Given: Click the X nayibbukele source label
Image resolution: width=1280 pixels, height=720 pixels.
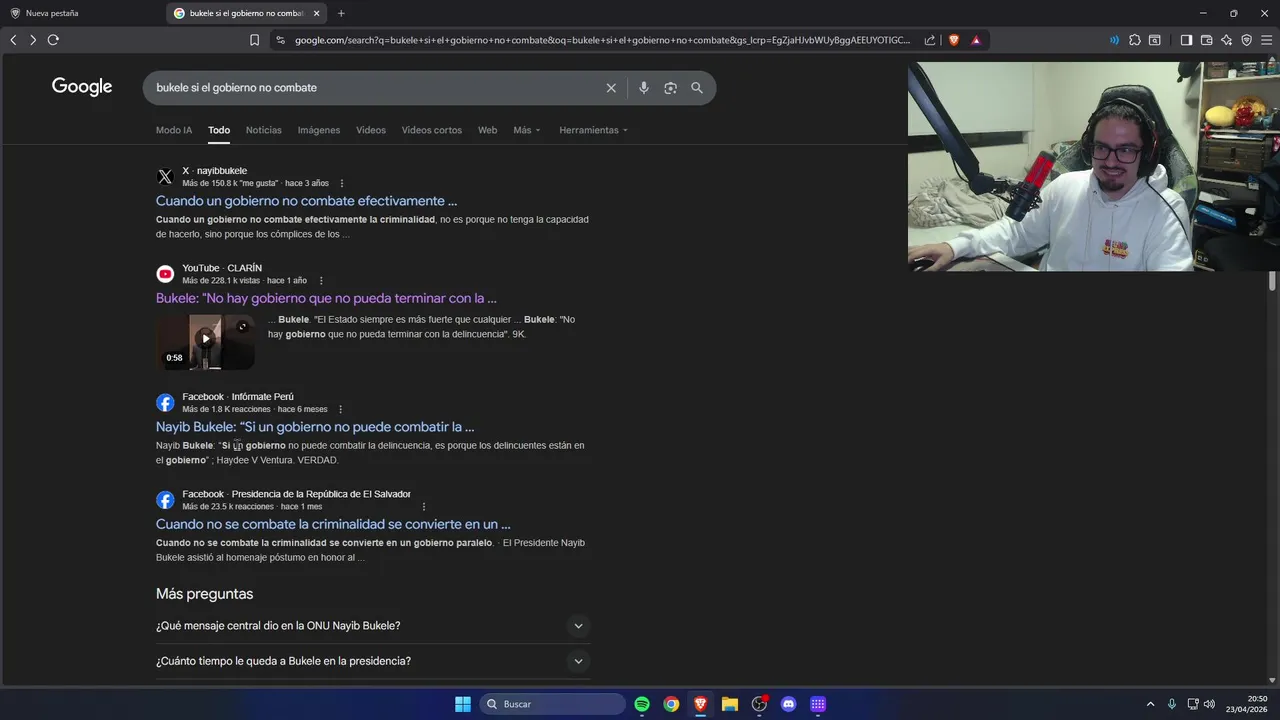Looking at the screenshot, I should coord(214,171).
